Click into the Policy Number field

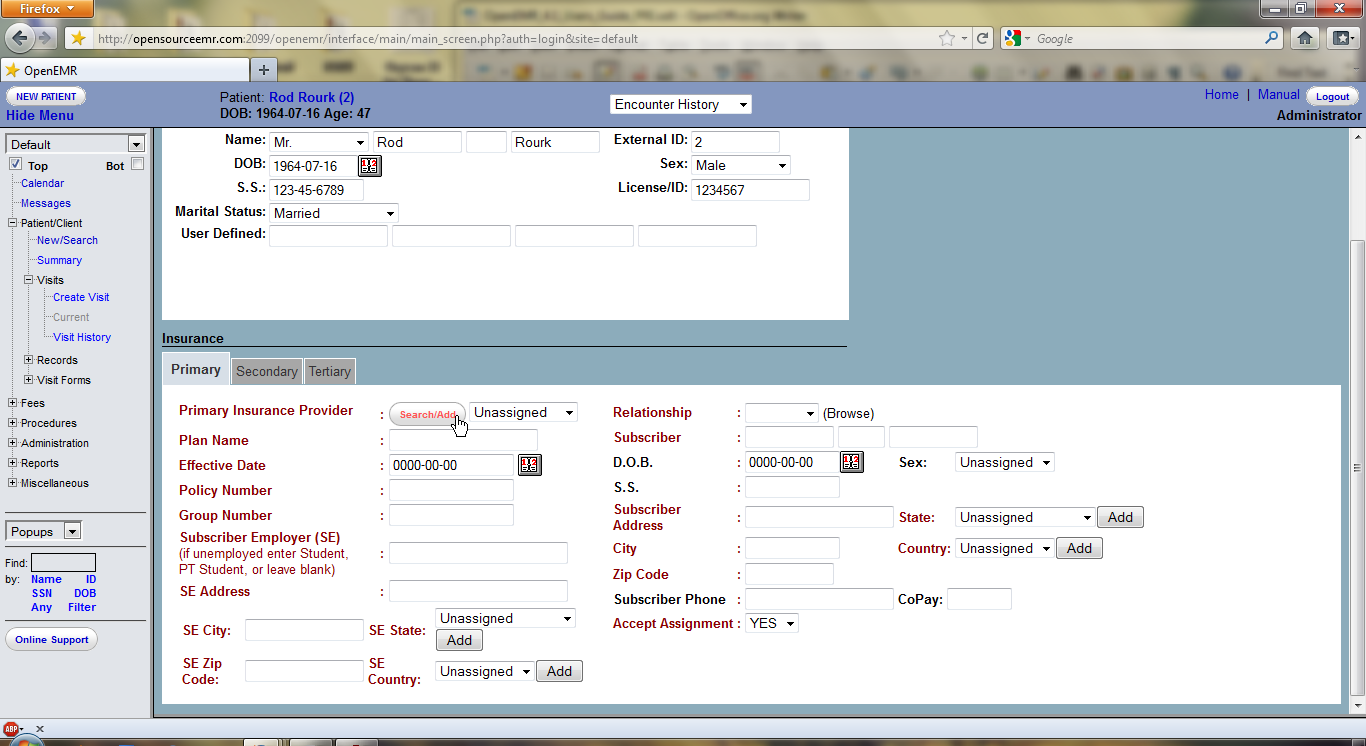[x=451, y=490]
